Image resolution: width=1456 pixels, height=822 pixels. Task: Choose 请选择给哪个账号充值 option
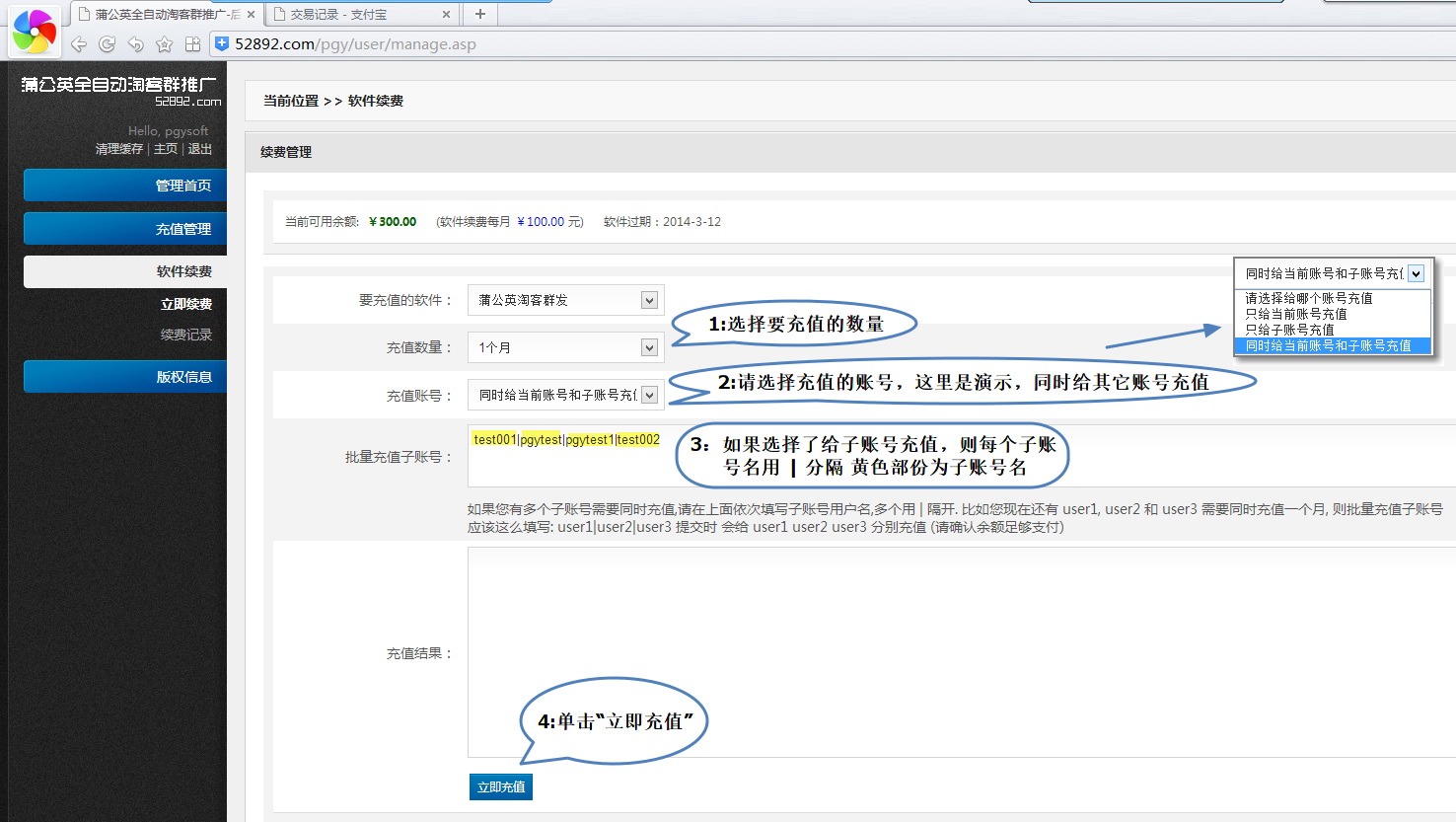[1333, 298]
